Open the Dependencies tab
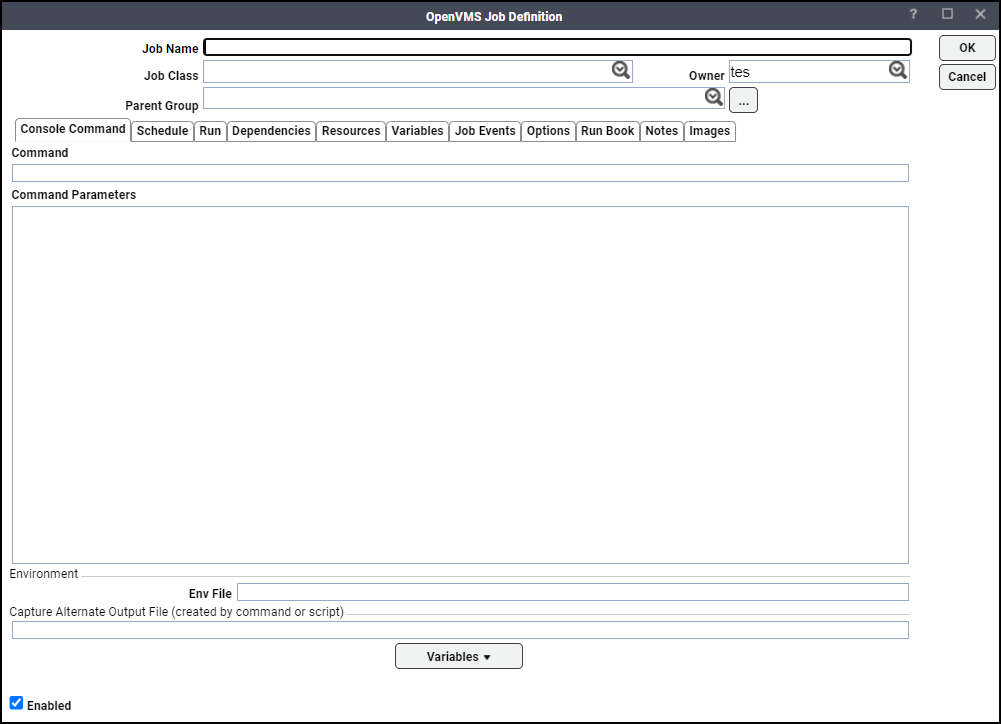1001x724 pixels. click(271, 131)
